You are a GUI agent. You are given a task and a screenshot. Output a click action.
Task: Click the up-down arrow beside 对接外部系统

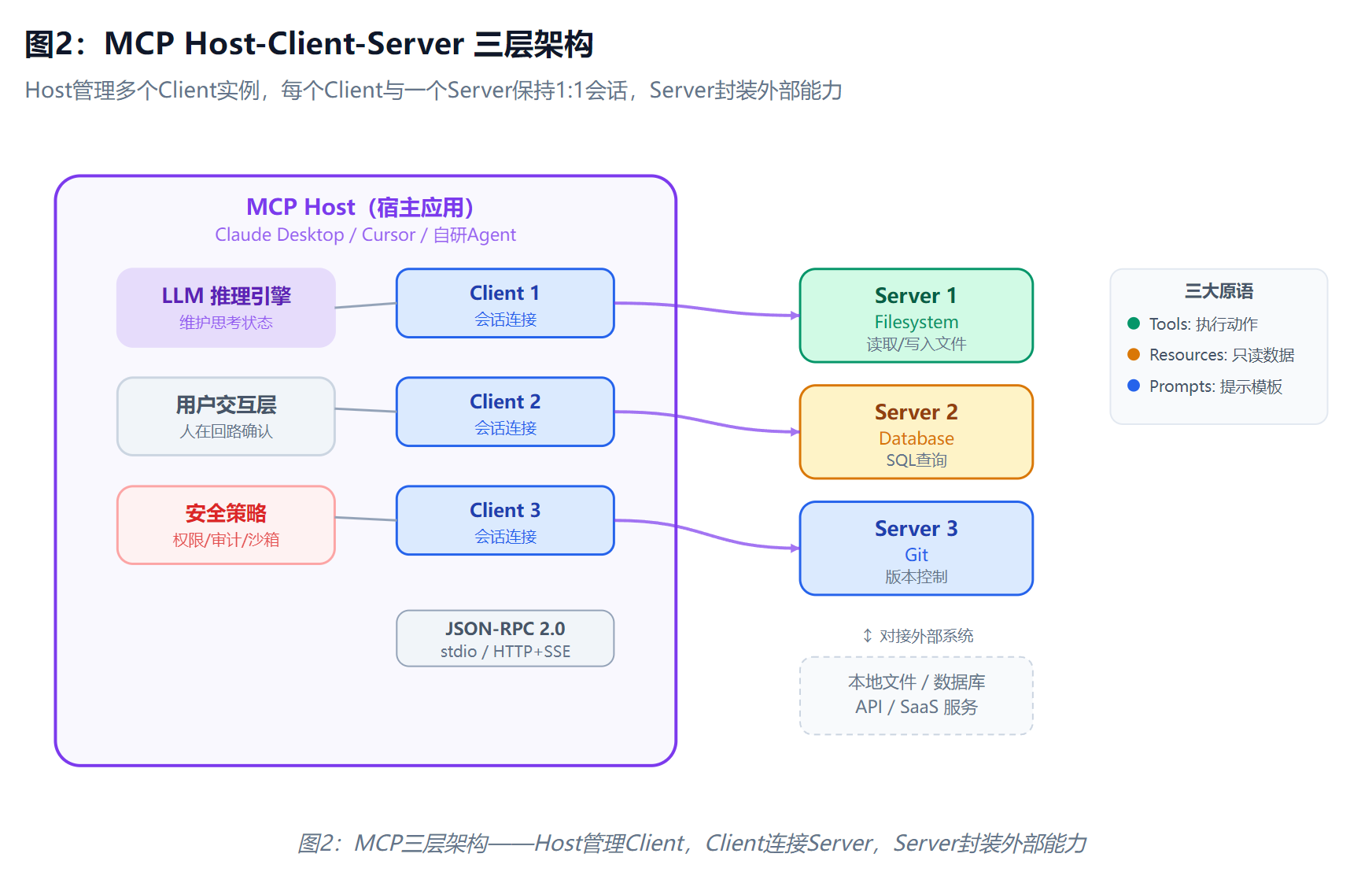click(867, 636)
